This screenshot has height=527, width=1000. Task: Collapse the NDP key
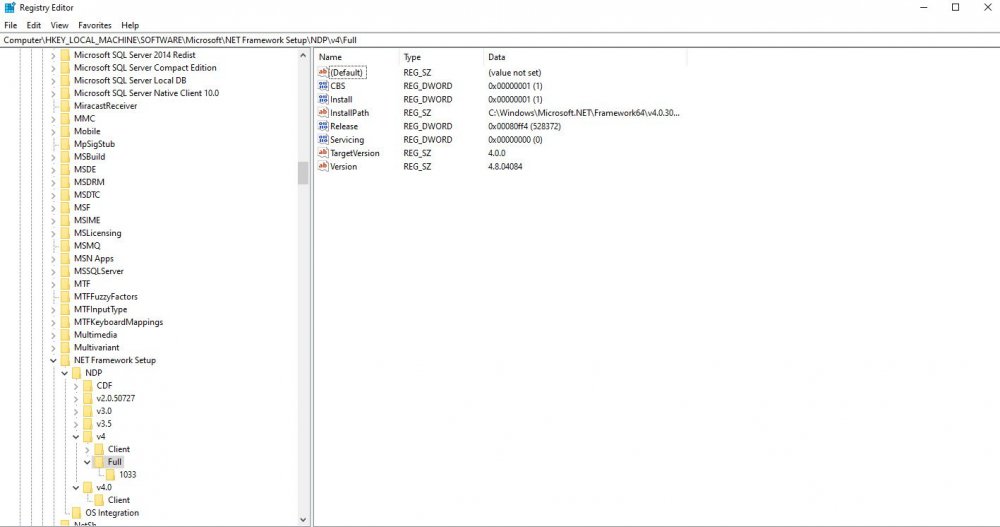(x=64, y=373)
